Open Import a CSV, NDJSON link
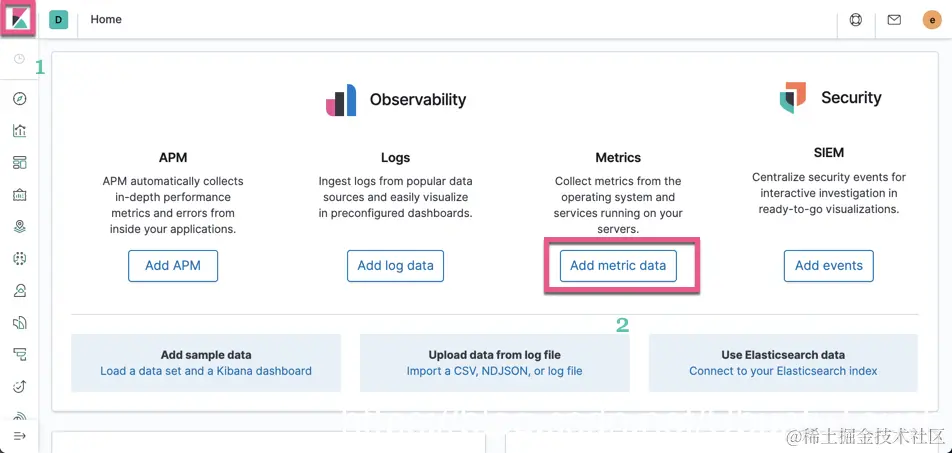This screenshot has height=453, width=952. [494, 371]
